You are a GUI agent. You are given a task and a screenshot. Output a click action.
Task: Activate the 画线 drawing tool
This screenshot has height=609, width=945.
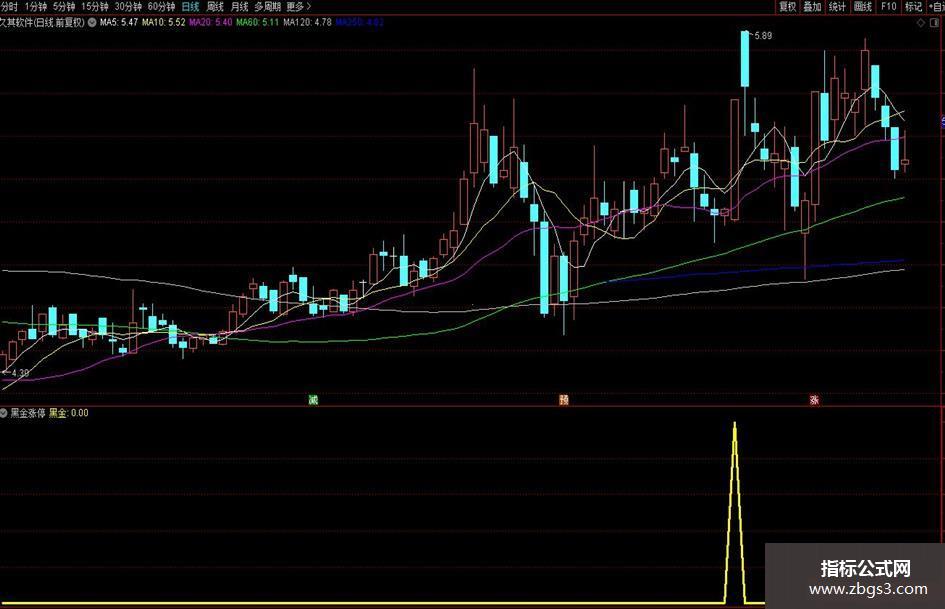pyautogui.click(x=862, y=7)
